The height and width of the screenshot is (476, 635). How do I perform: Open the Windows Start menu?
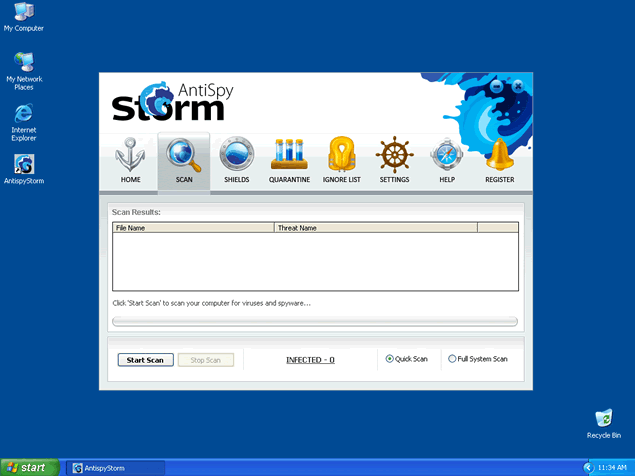(x=28, y=467)
